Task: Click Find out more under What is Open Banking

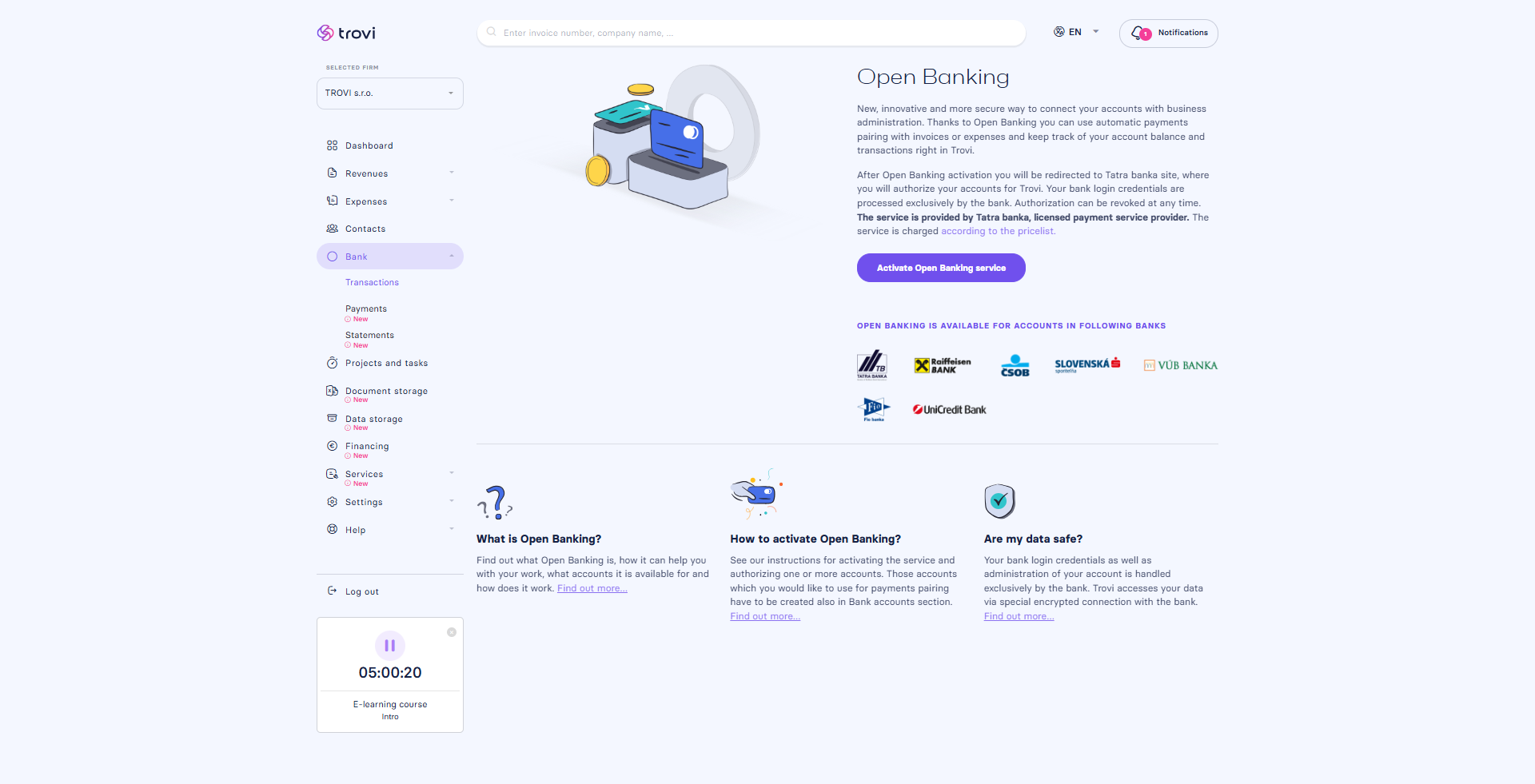Action: point(592,589)
